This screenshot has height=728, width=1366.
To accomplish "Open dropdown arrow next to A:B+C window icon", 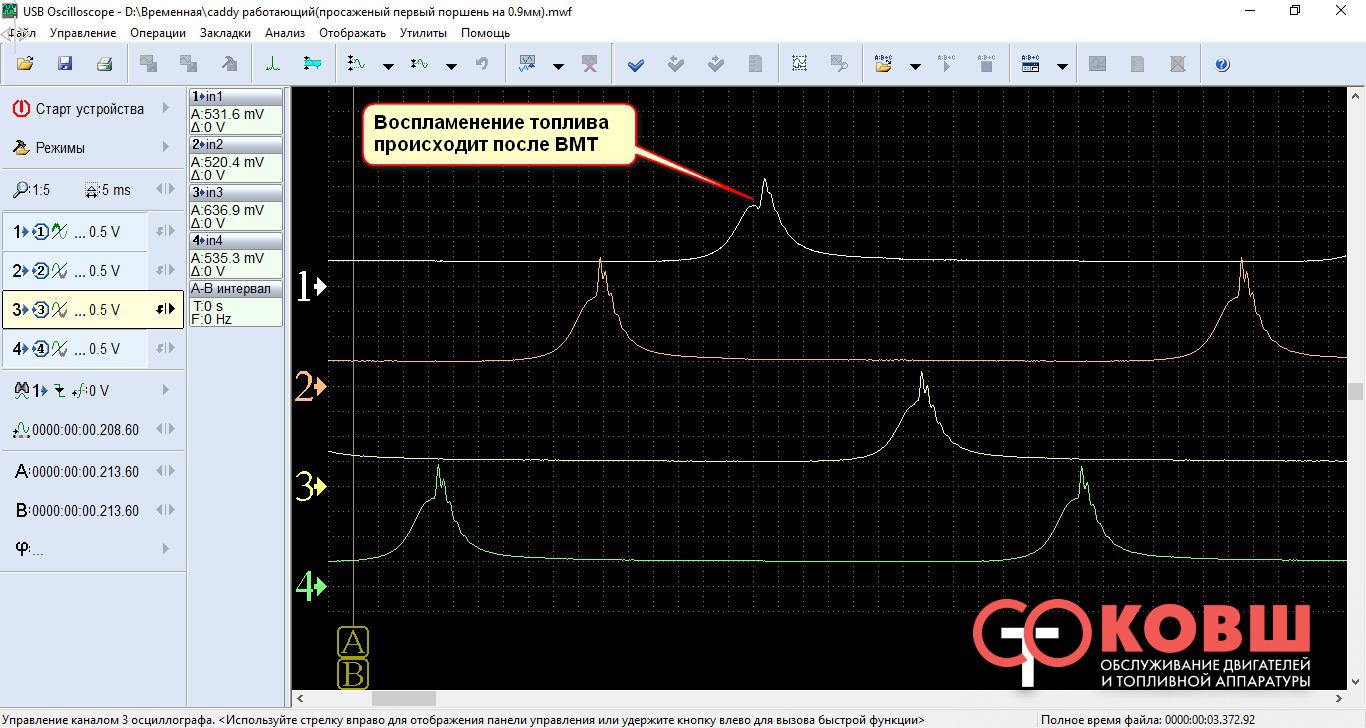I will tap(1062, 66).
